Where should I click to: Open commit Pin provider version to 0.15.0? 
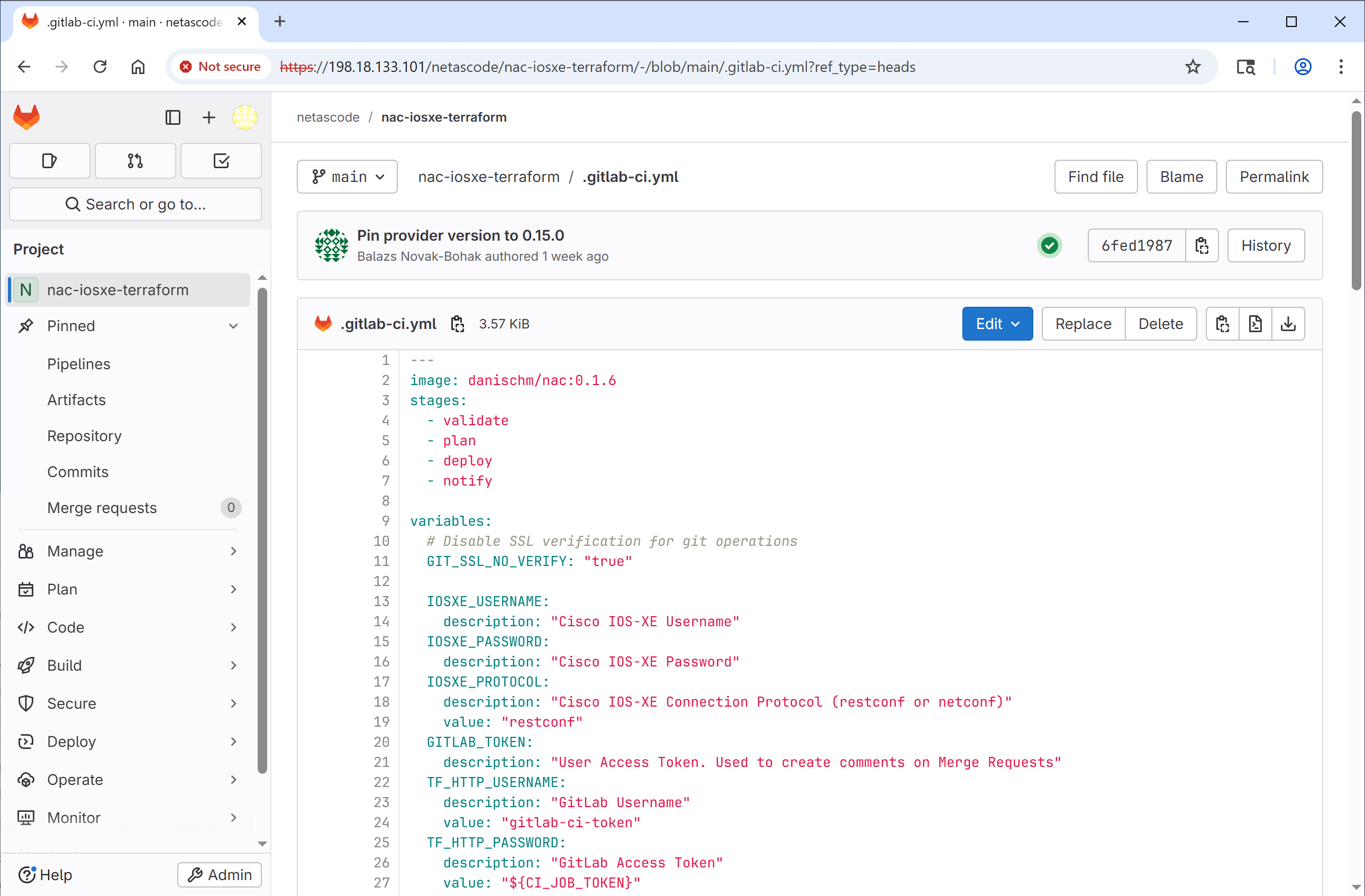click(x=460, y=235)
